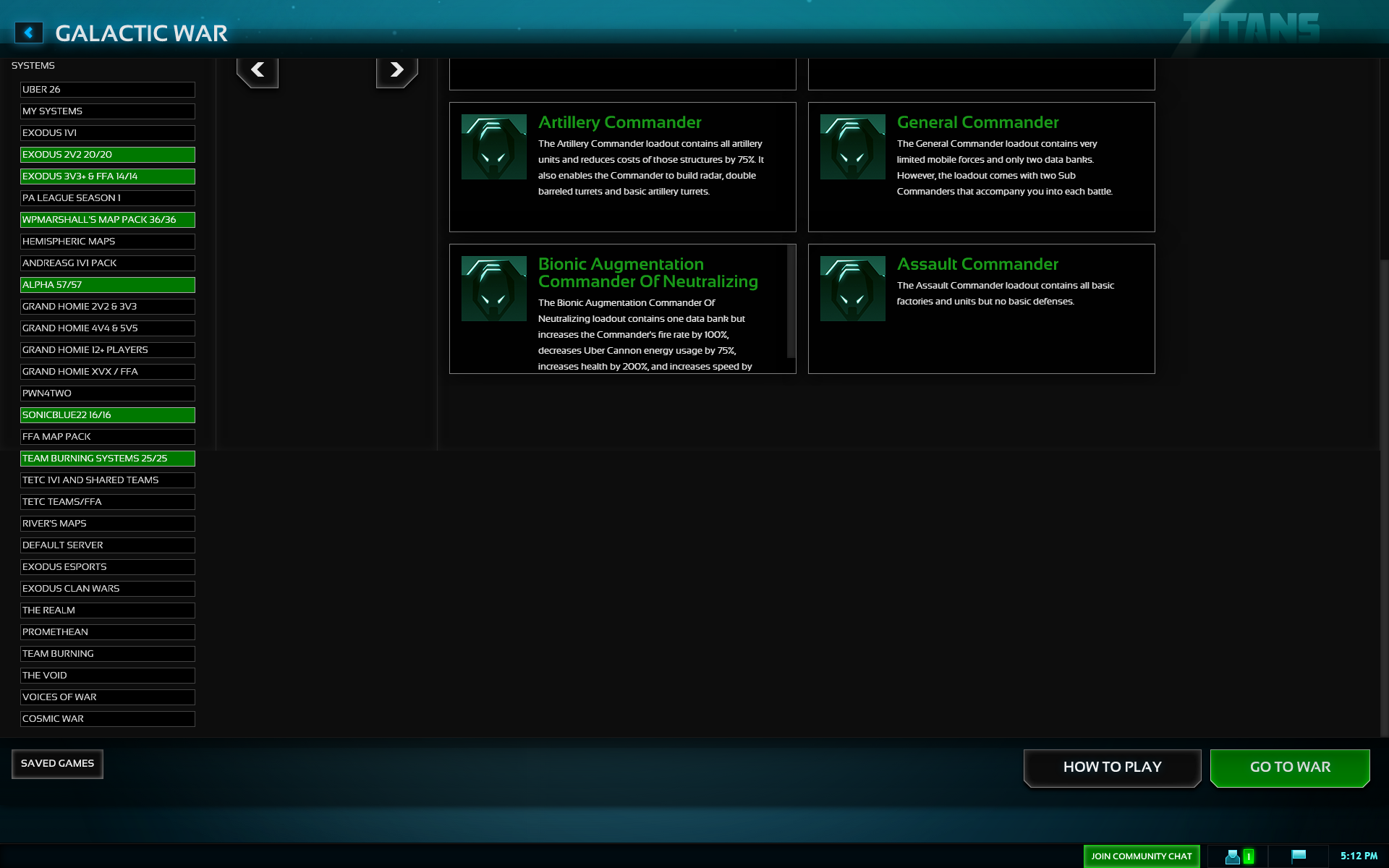Click the previous (left chevron) arrow button
The height and width of the screenshot is (868, 1389).
click(258, 70)
